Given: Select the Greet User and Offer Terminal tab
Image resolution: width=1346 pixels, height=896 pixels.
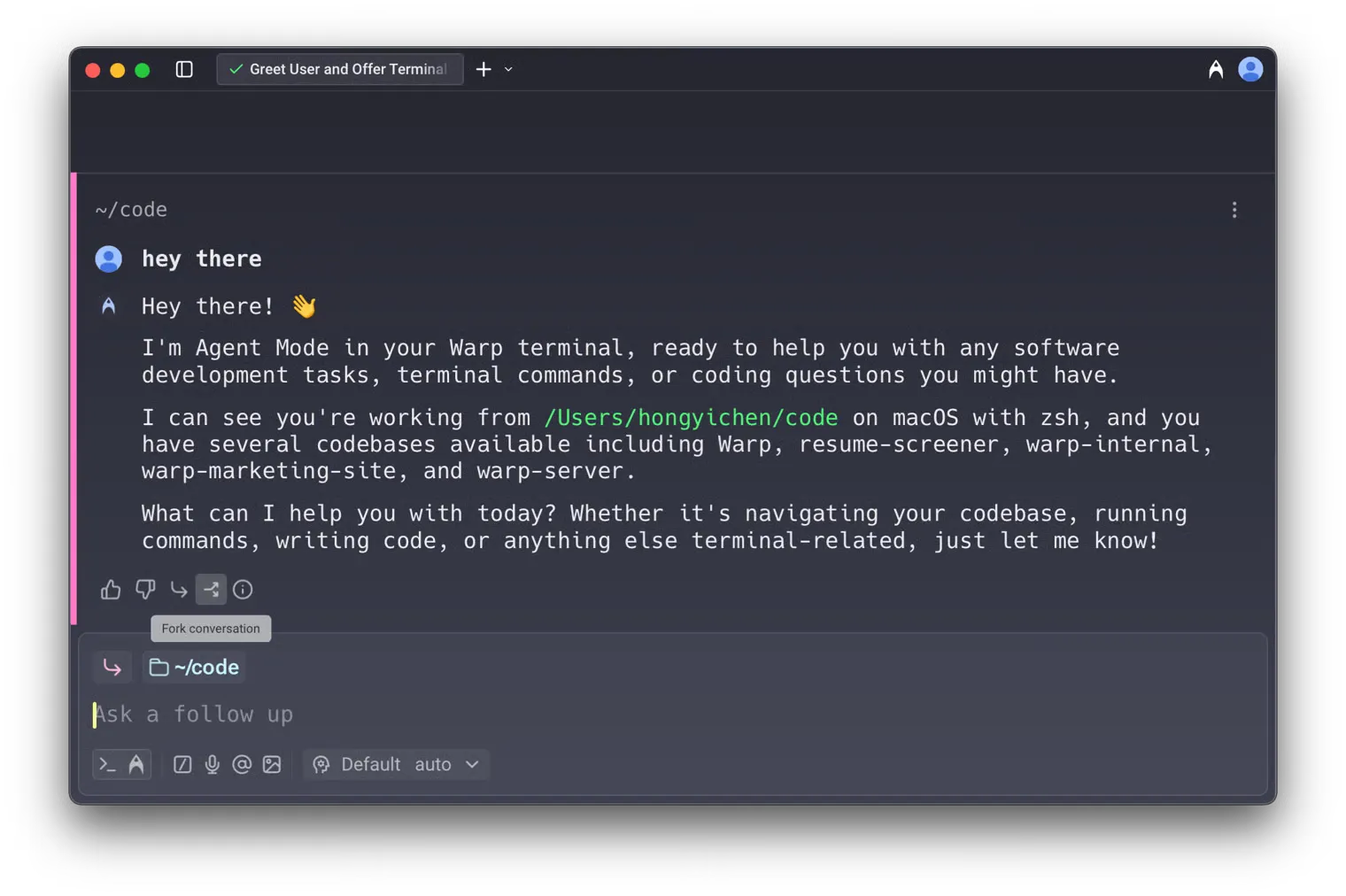Looking at the screenshot, I should point(339,68).
